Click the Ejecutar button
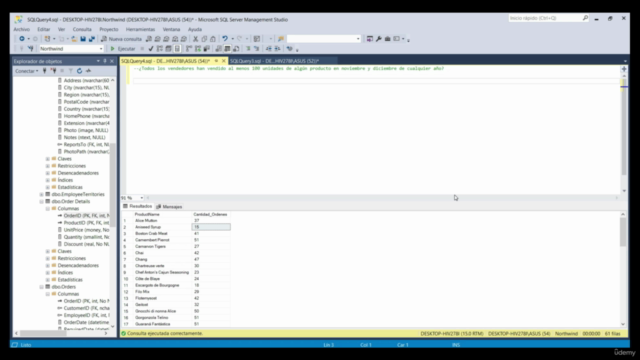This screenshot has height=360, width=640. pyautogui.click(x=123, y=49)
